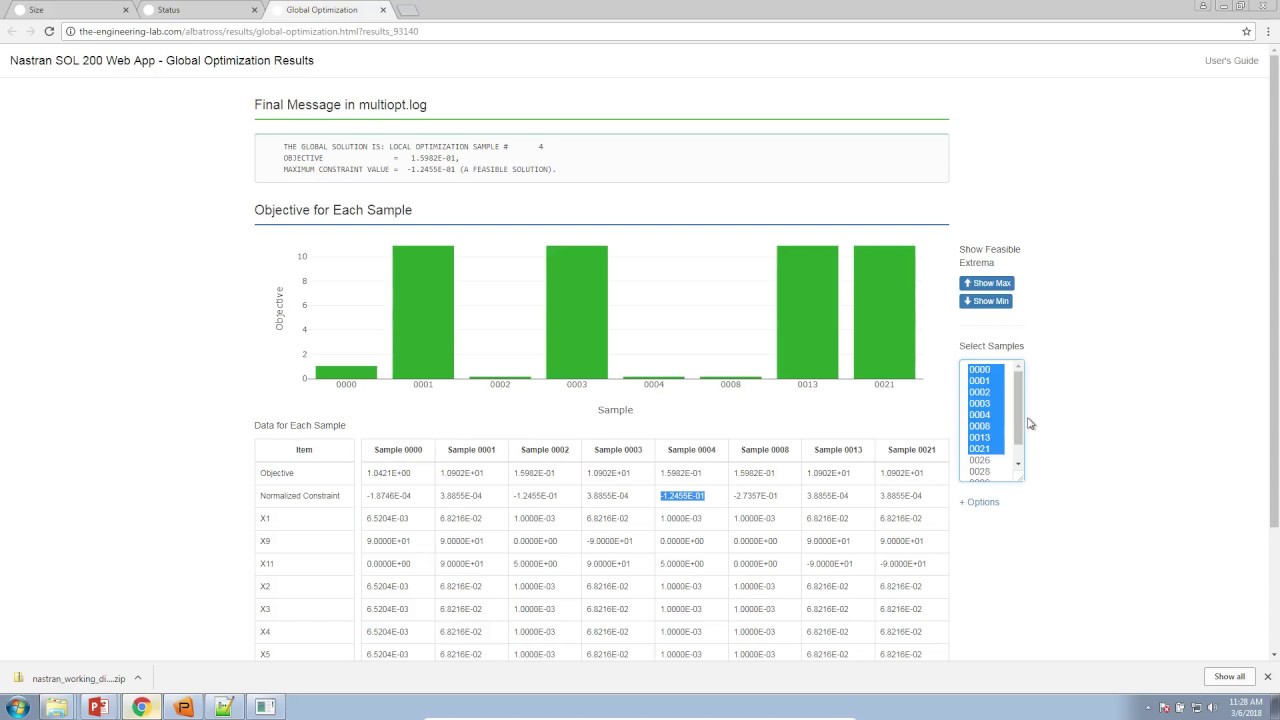Open the orange P app on taskbar
Screen dimensions: 1280x720
click(x=183, y=707)
